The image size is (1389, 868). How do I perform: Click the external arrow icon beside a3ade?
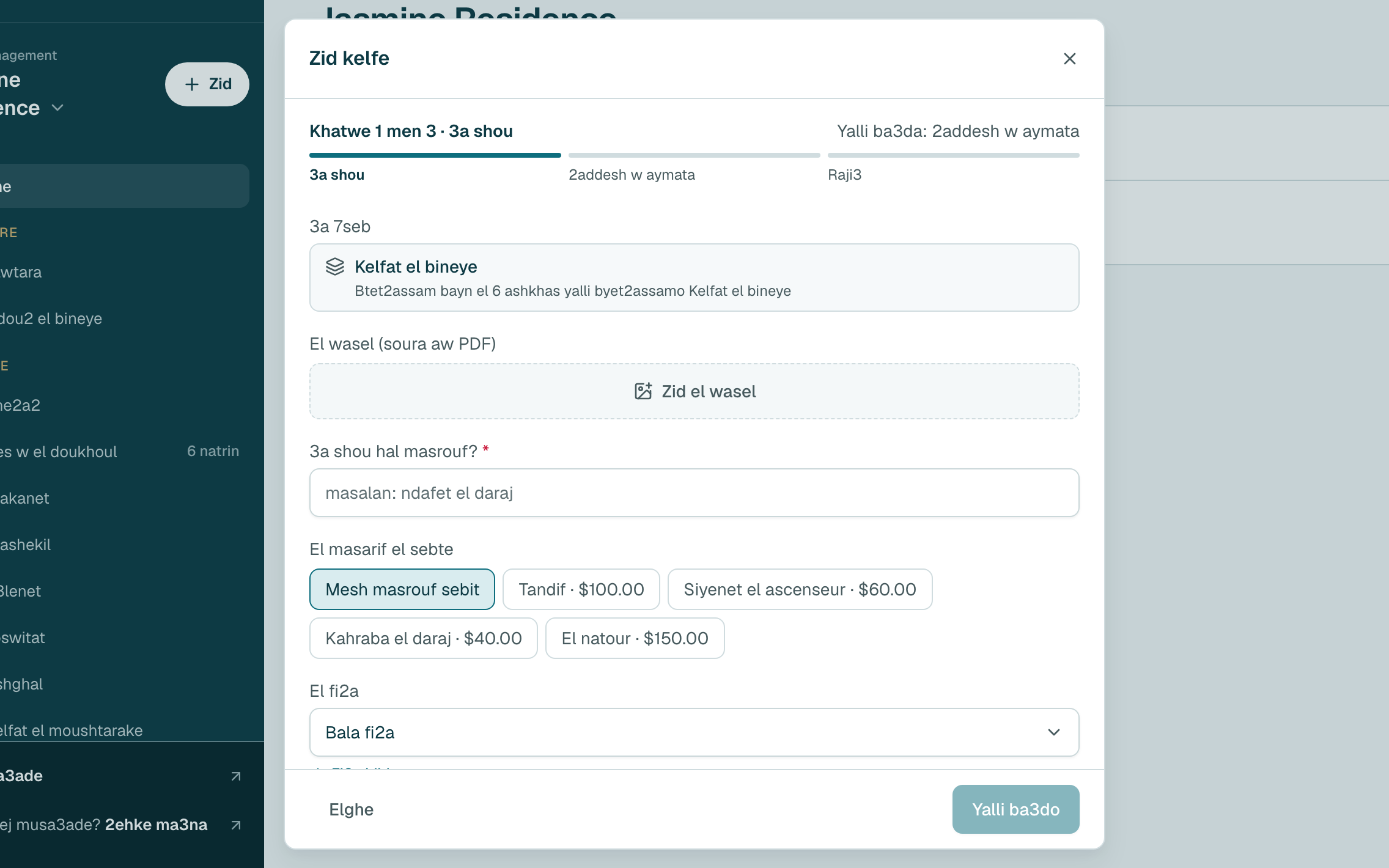[235, 776]
